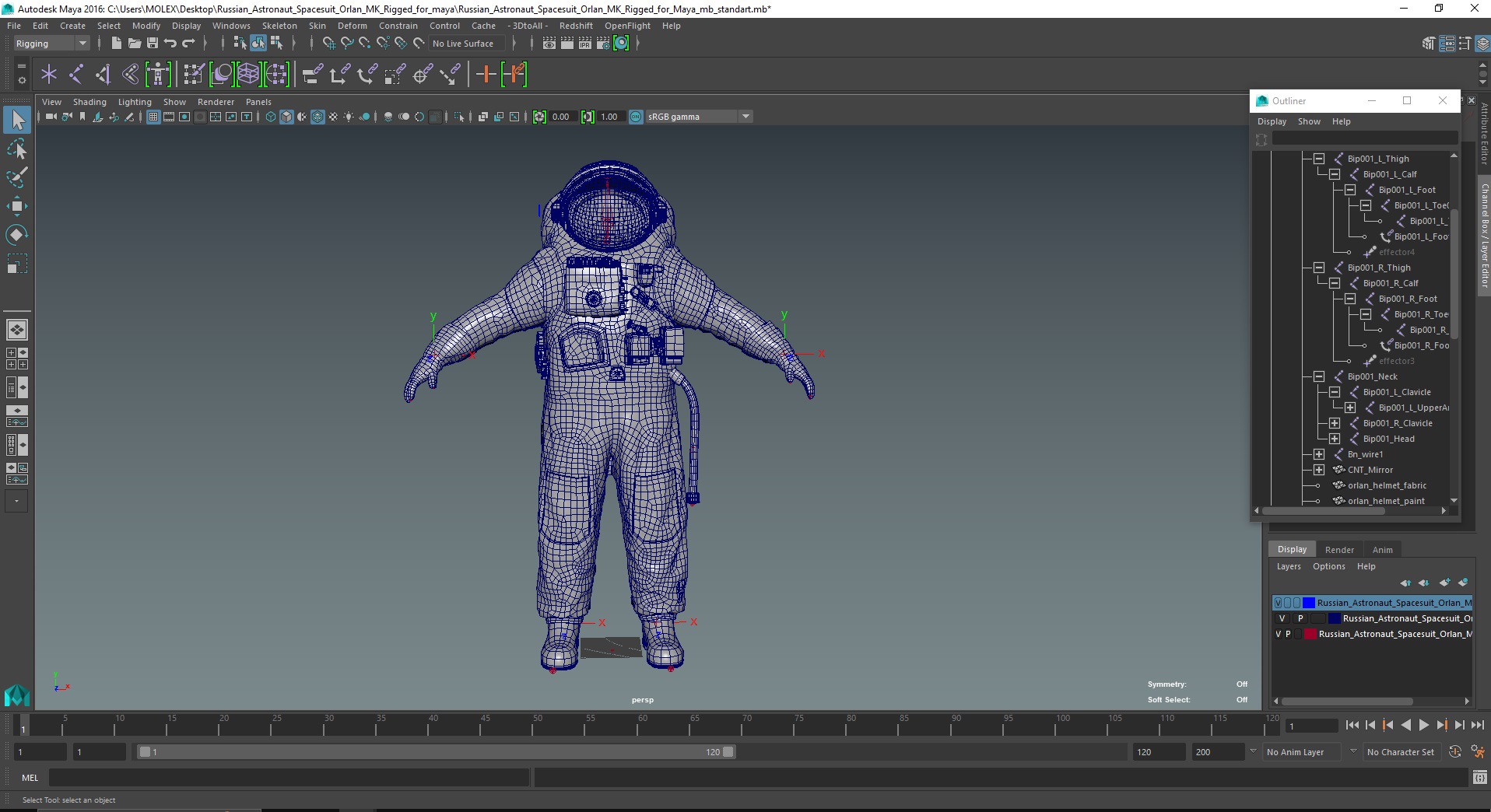
Task: Activate the Select tool in the toolbox
Action: point(17,120)
